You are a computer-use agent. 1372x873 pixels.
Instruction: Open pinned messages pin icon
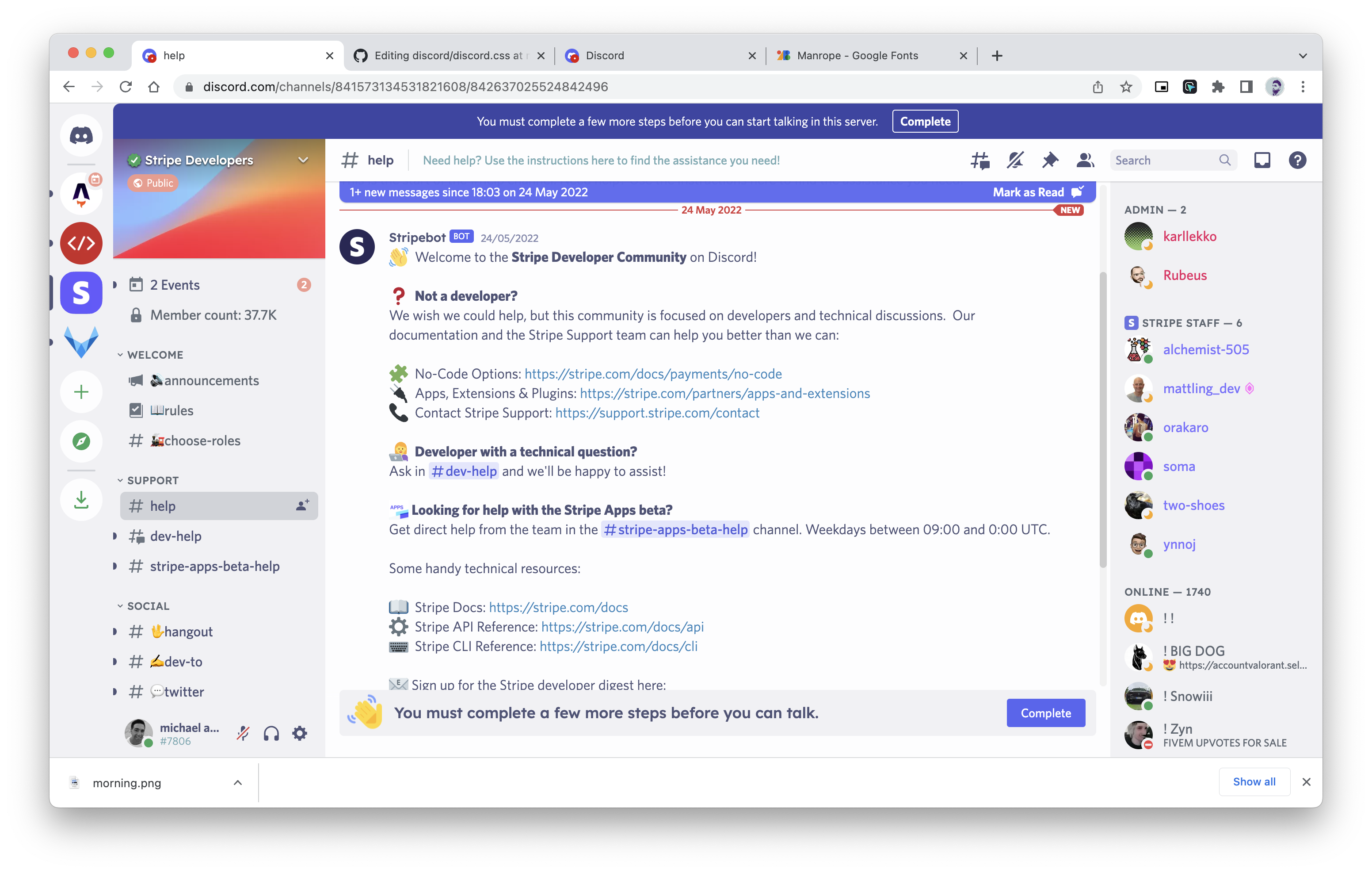tap(1050, 160)
